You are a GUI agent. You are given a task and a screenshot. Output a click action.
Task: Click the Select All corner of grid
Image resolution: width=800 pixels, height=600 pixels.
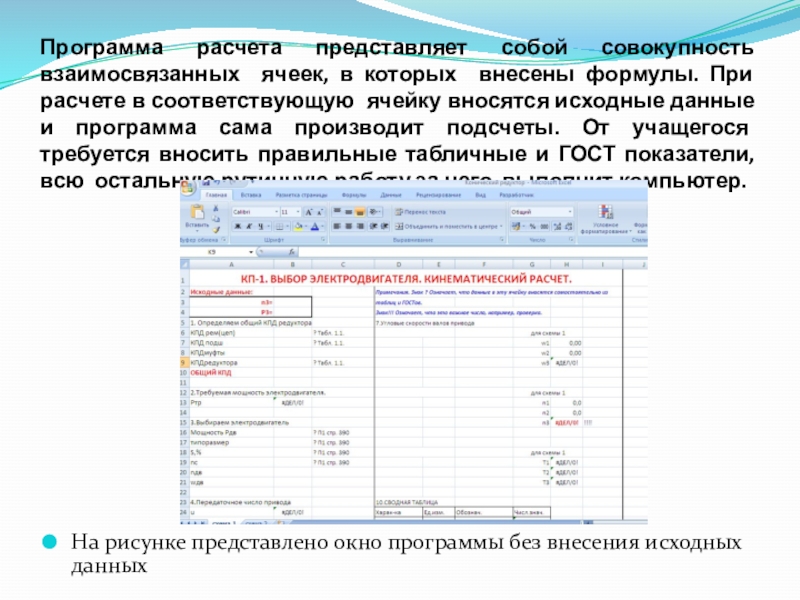[185, 264]
